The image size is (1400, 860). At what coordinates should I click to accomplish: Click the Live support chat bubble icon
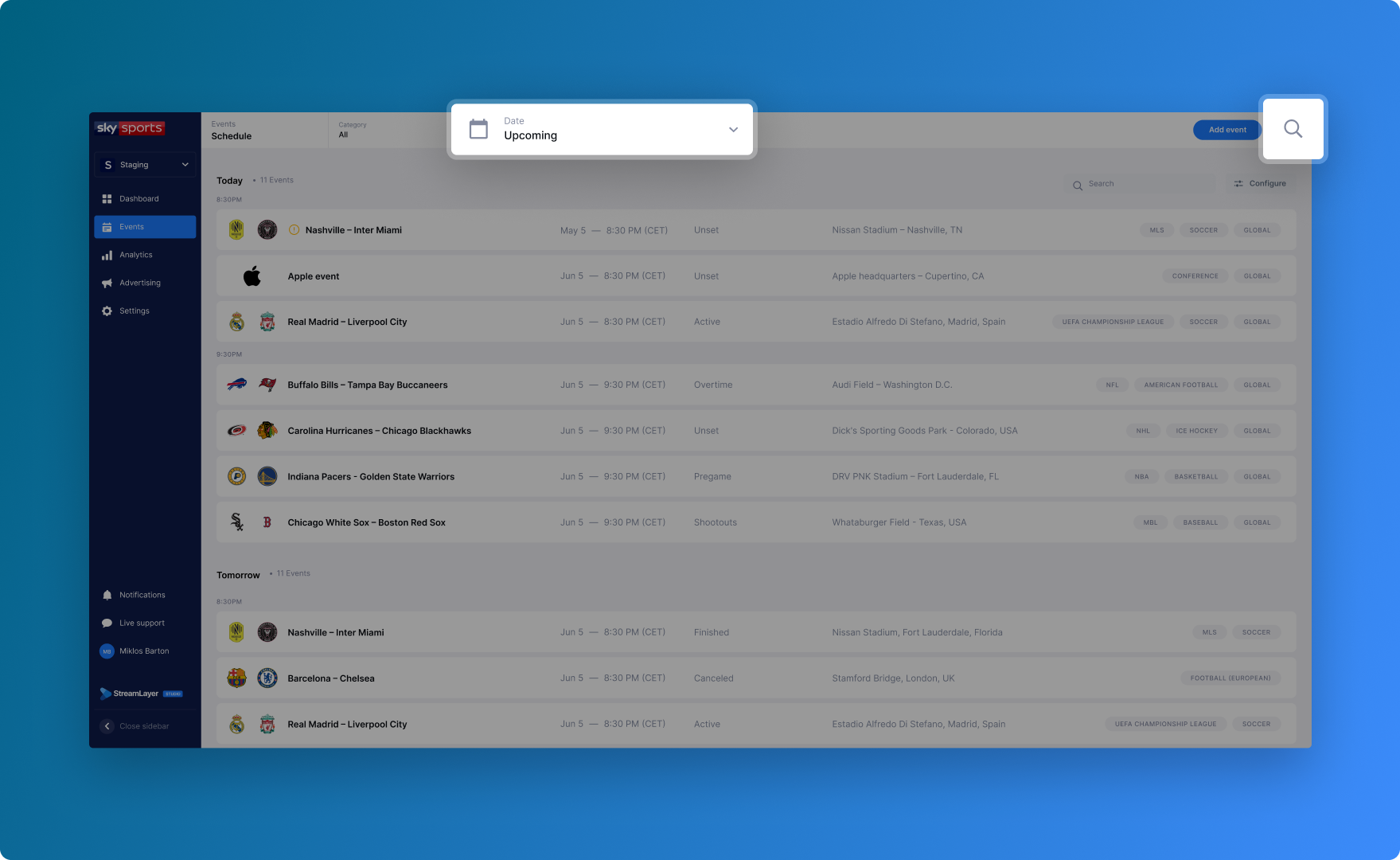coord(107,623)
